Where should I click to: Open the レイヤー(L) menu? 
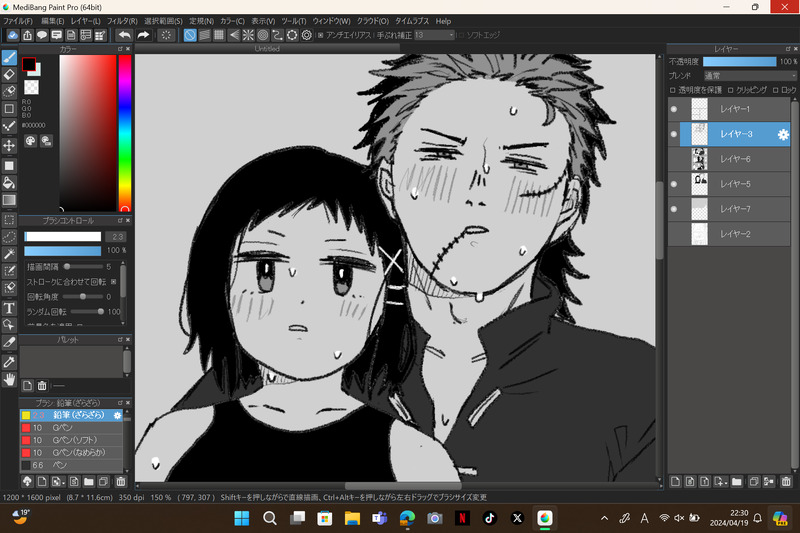(x=86, y=21)
